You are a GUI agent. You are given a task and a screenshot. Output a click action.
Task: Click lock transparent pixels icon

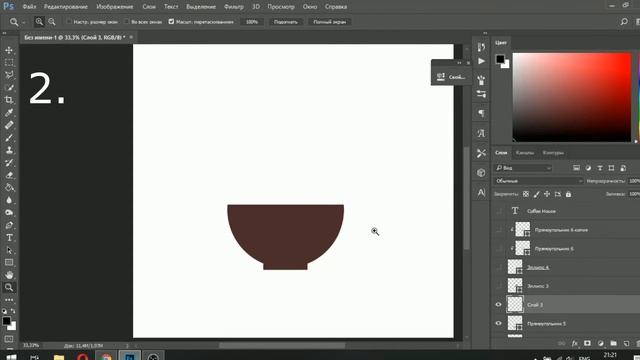pos(526,194)
